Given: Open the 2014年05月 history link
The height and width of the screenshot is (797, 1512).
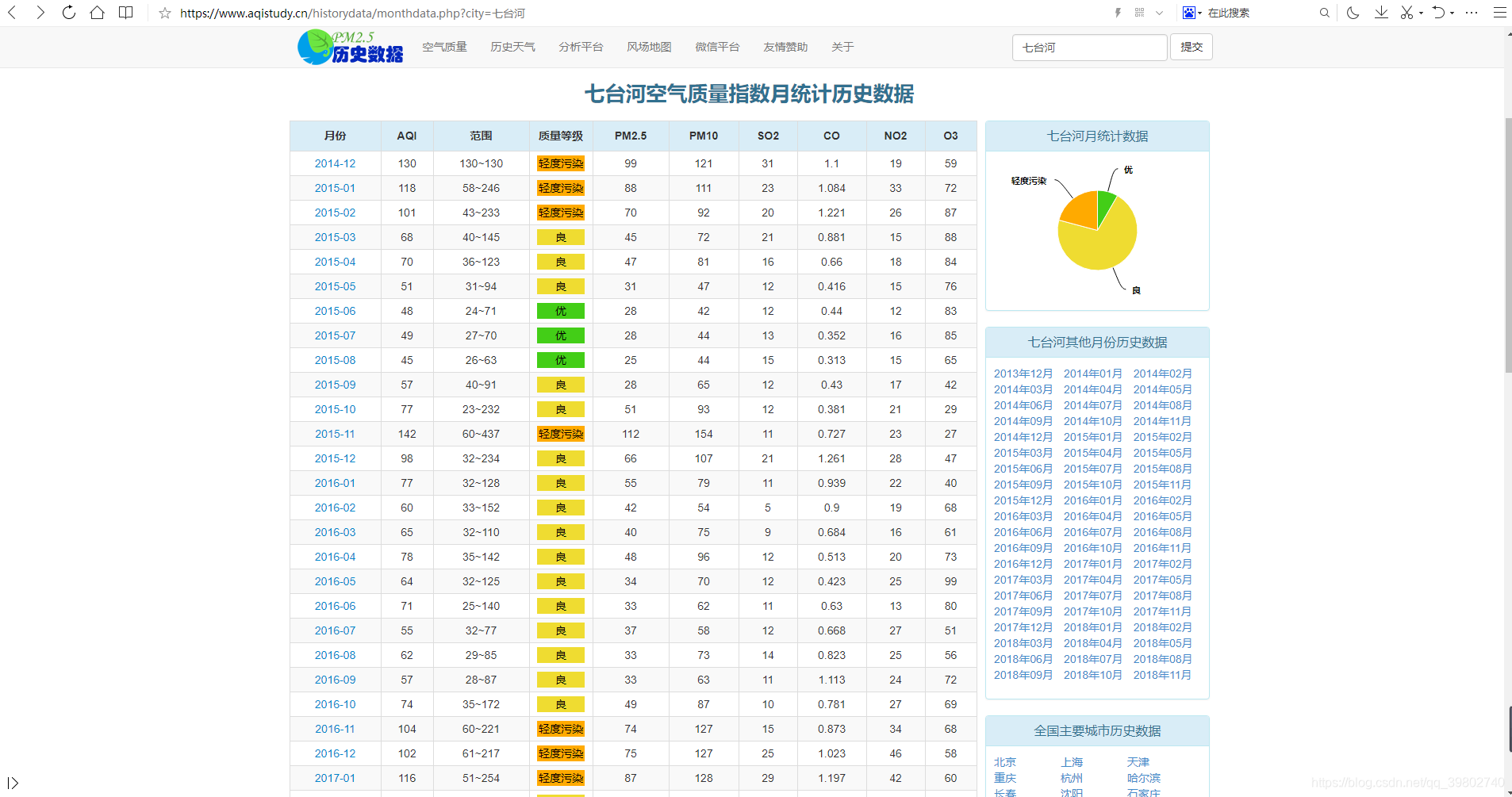Looking at the screenshot, I should [x=1162, y=389].
